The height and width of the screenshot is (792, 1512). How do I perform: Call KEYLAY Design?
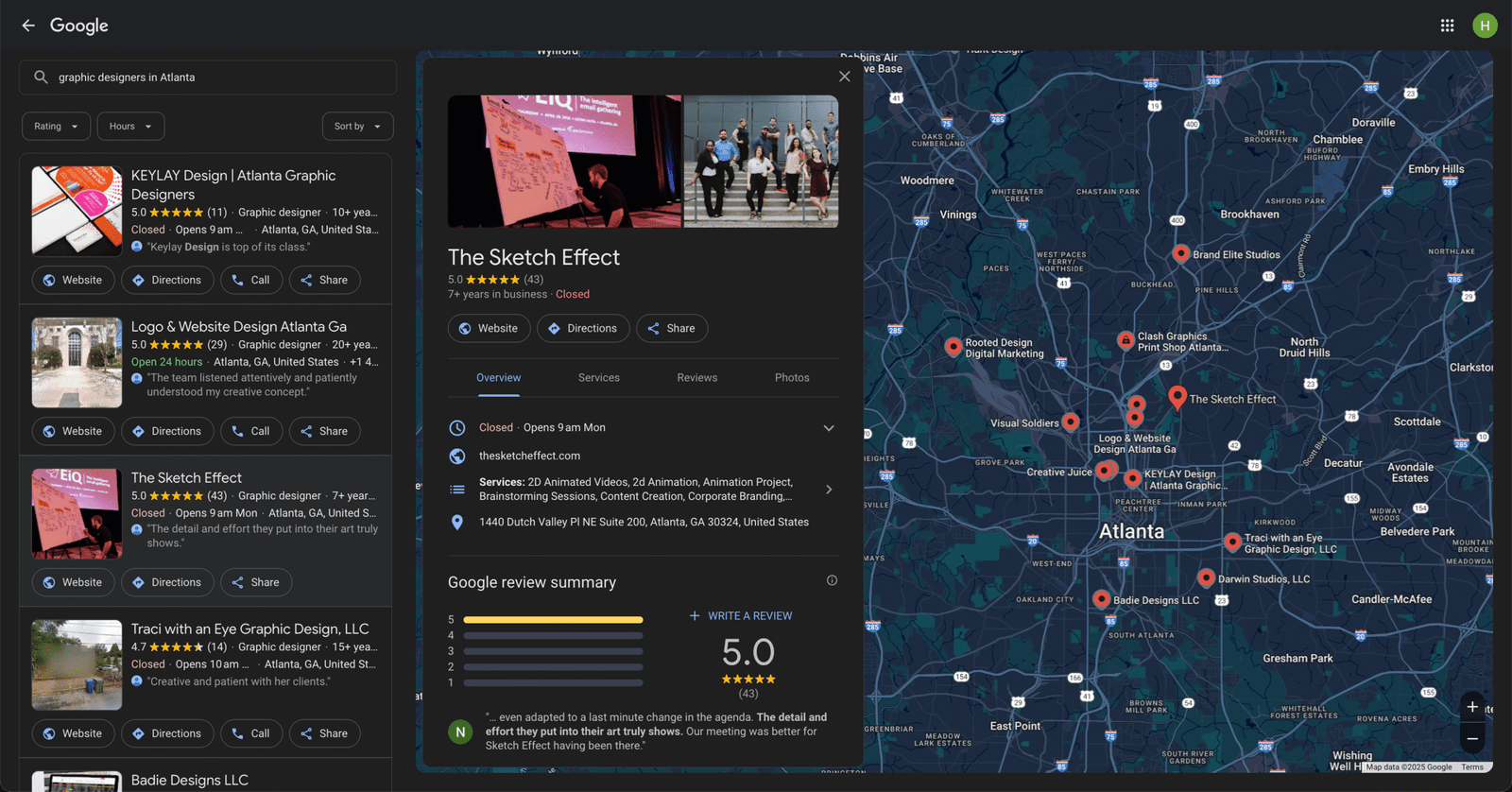coord(251,280)
